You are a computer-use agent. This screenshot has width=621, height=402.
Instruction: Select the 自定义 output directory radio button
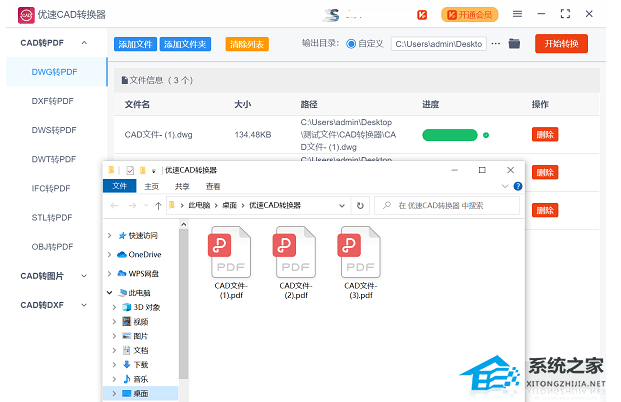(x=351, y=44)
